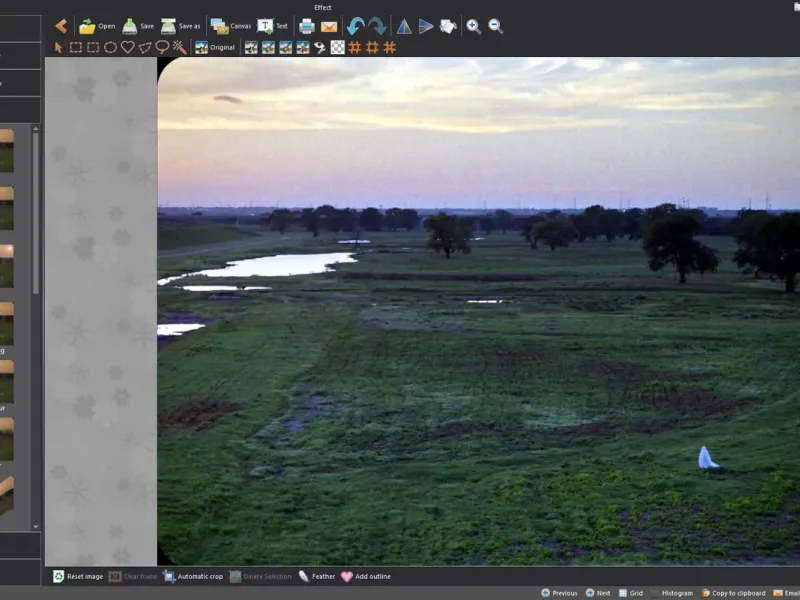Toggle the Grid overlay
Viewport: 800px width, 600px height.
pos(630,593)
